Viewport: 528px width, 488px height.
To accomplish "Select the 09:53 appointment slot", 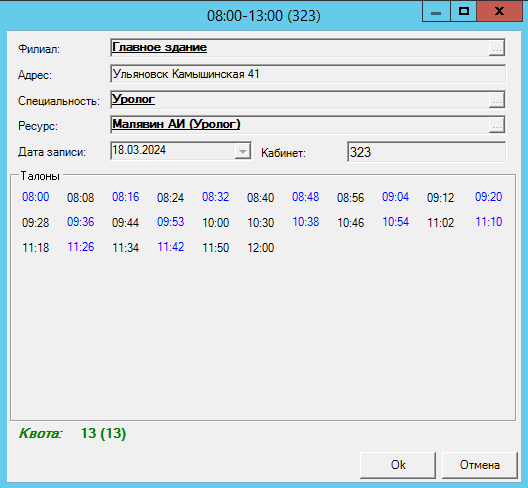I will (171, 222).
